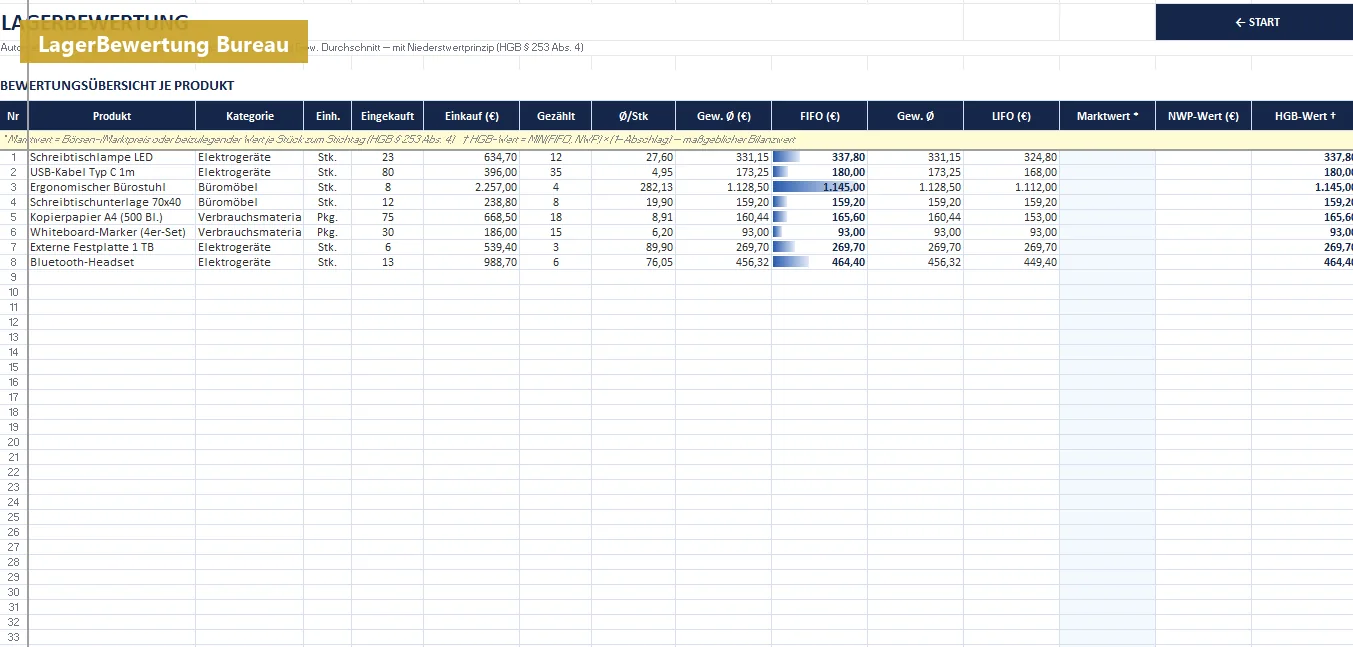1353x647 pixels.
Task: Click the HGB-Wert column header
Action: point(1302,116)
